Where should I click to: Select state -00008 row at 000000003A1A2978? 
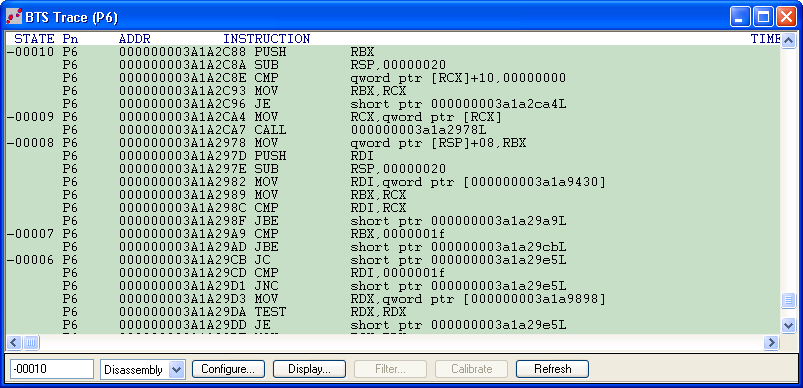(393, 143)
